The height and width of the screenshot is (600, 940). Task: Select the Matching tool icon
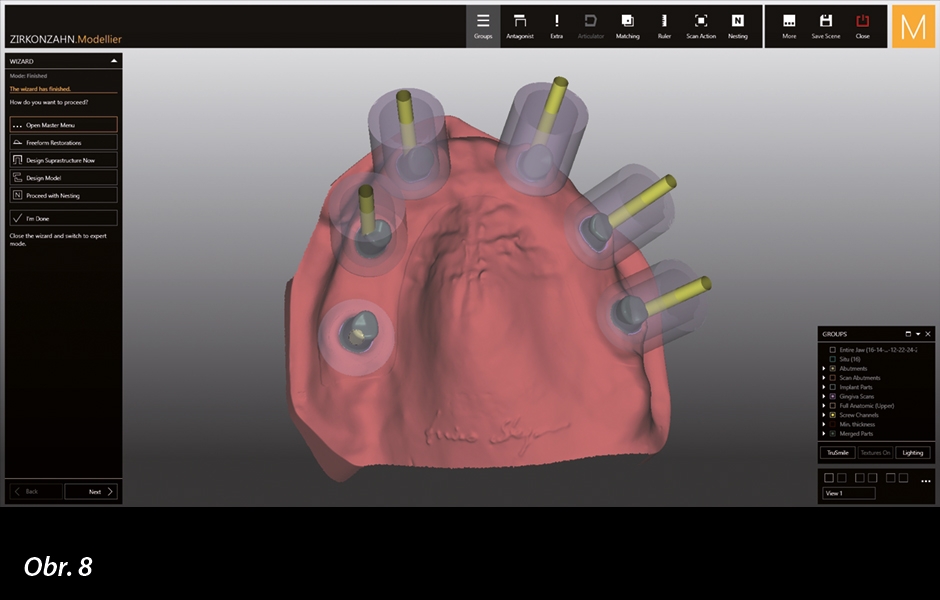point(627,26)
